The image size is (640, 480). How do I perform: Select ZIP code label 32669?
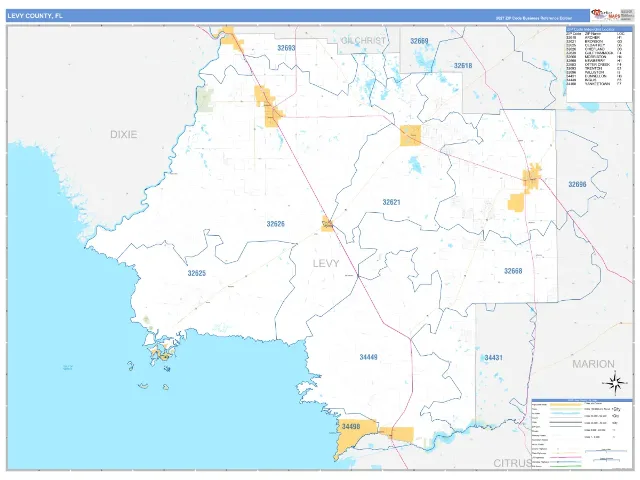coord(419,41)
